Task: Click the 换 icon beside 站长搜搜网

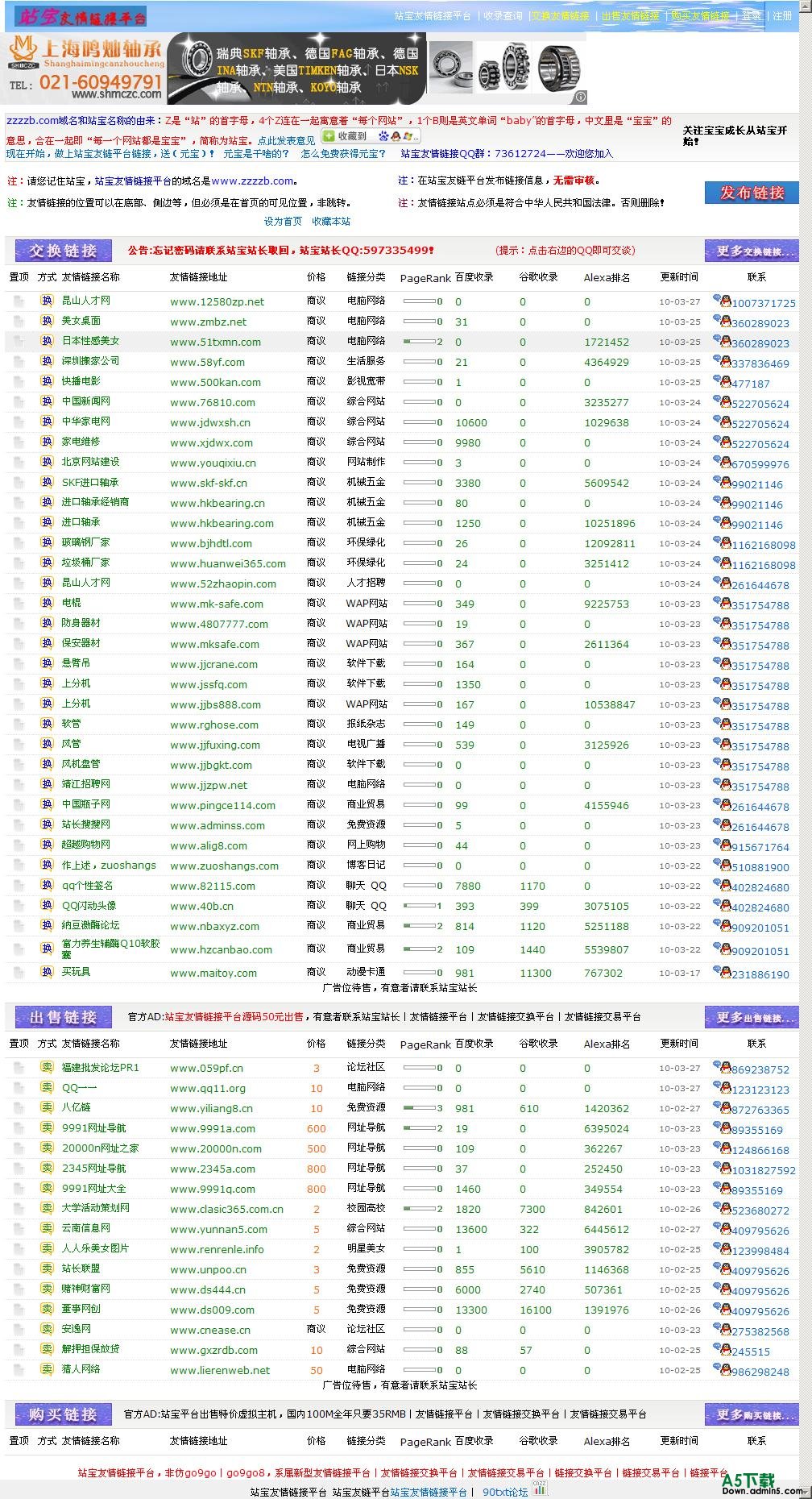Action: click(47, 824)
